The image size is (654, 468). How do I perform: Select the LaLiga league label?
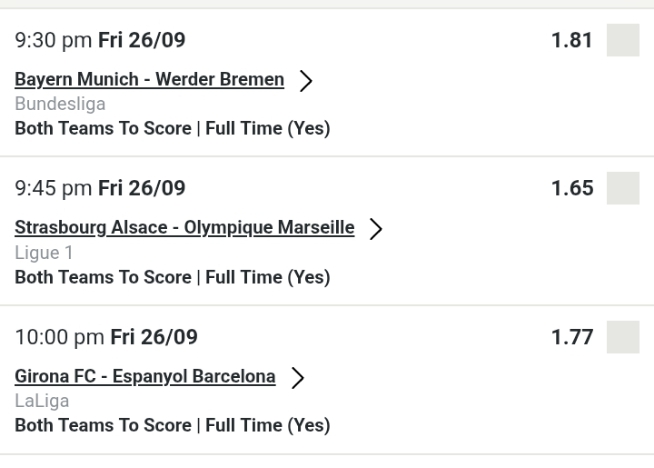(x=37, y=399)
